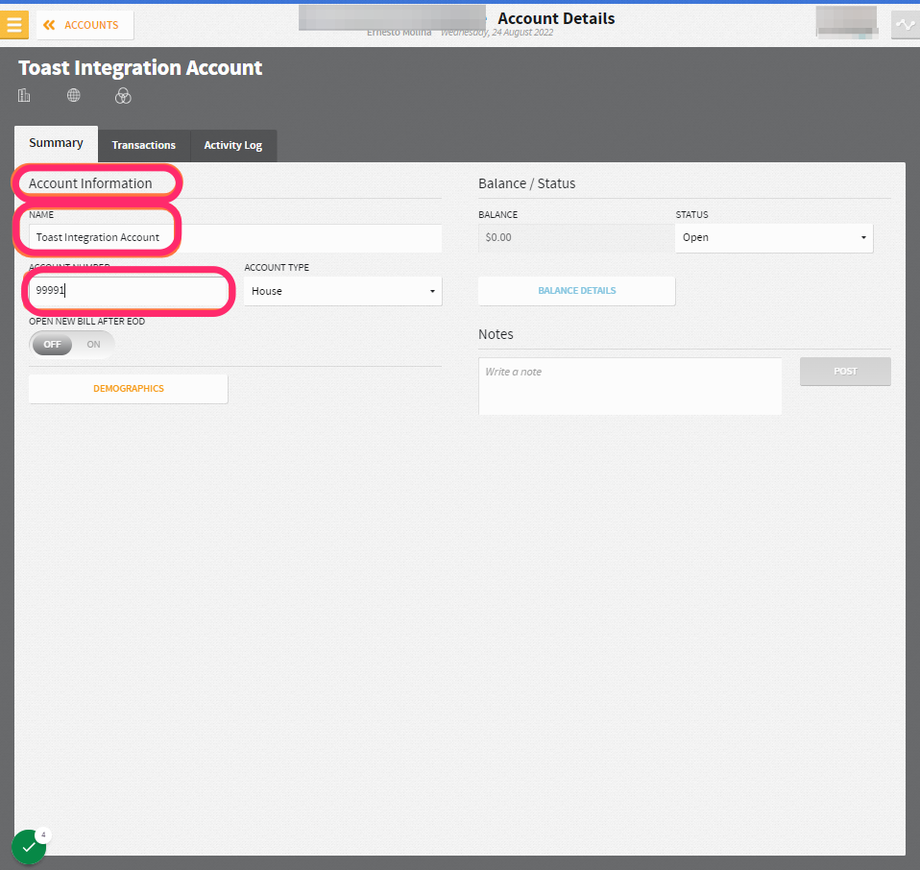This screenshot has height=870, width=920.
Task: Click the building icon under account title
Action: (24, 95)
